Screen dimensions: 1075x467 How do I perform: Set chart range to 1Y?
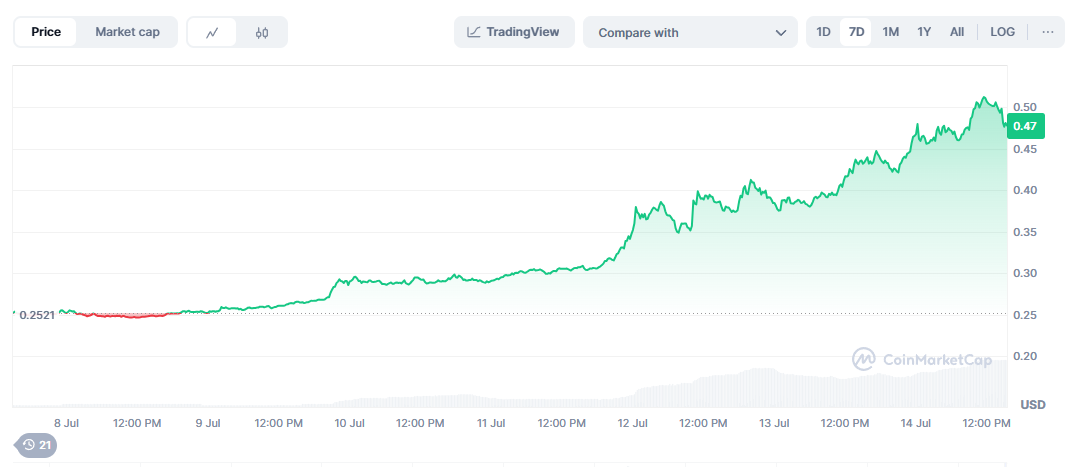[924, 32]
